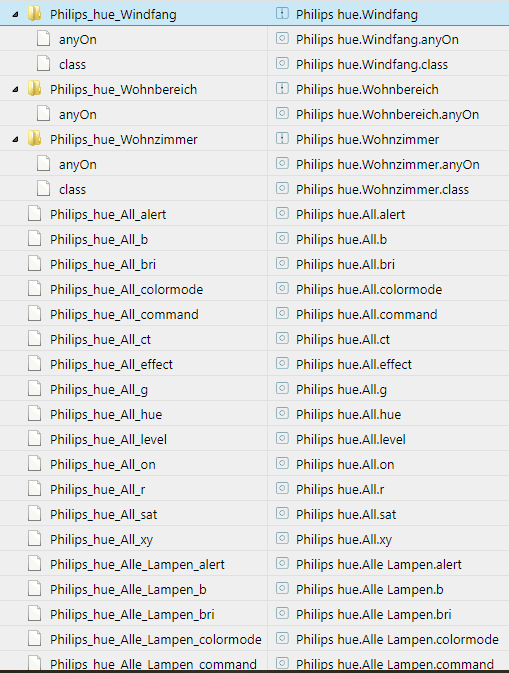Click the Philips hue.All.xy name

click(344, 540)
